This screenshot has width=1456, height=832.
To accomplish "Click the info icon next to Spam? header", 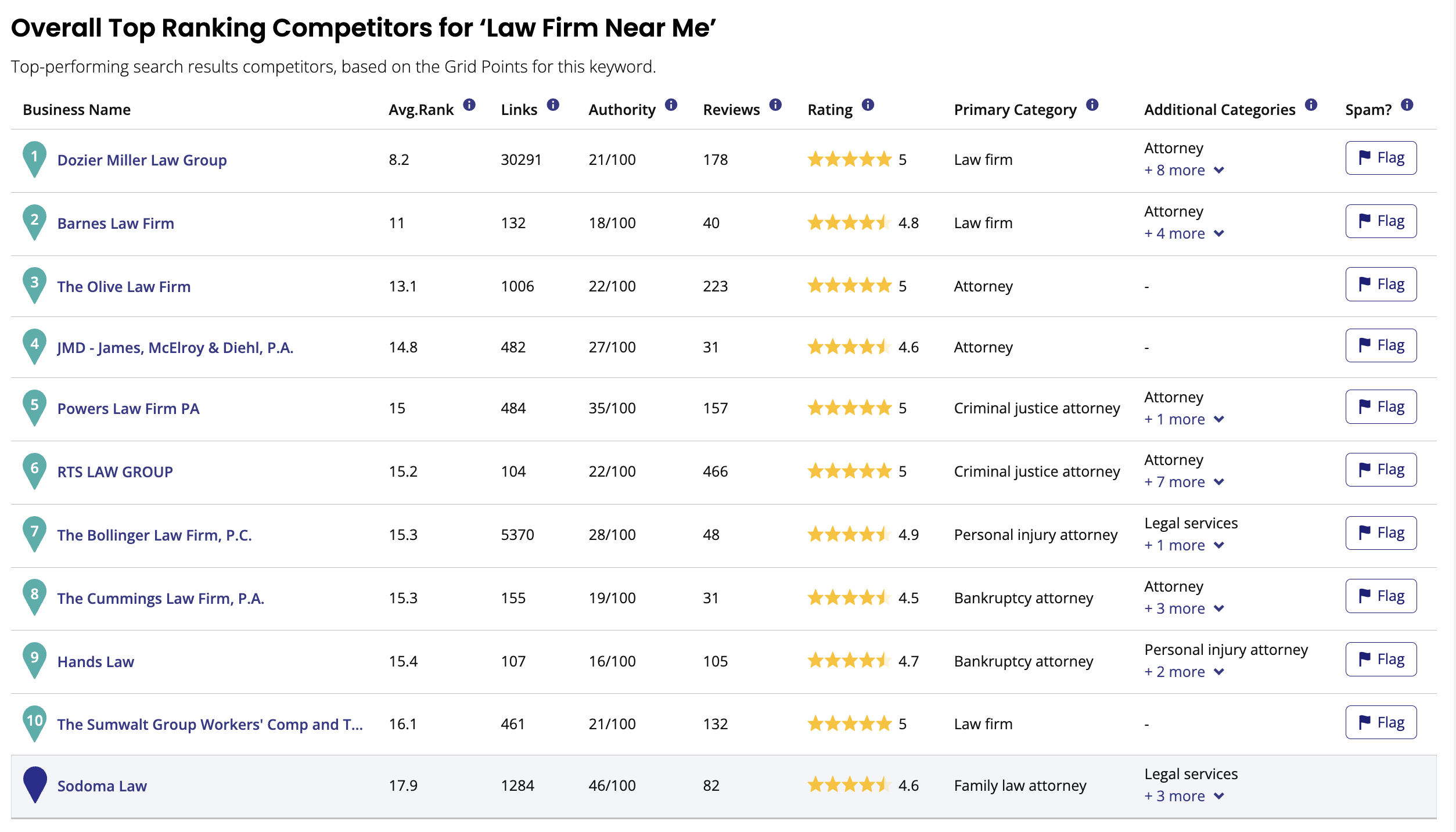I will tap(1408, 106).
